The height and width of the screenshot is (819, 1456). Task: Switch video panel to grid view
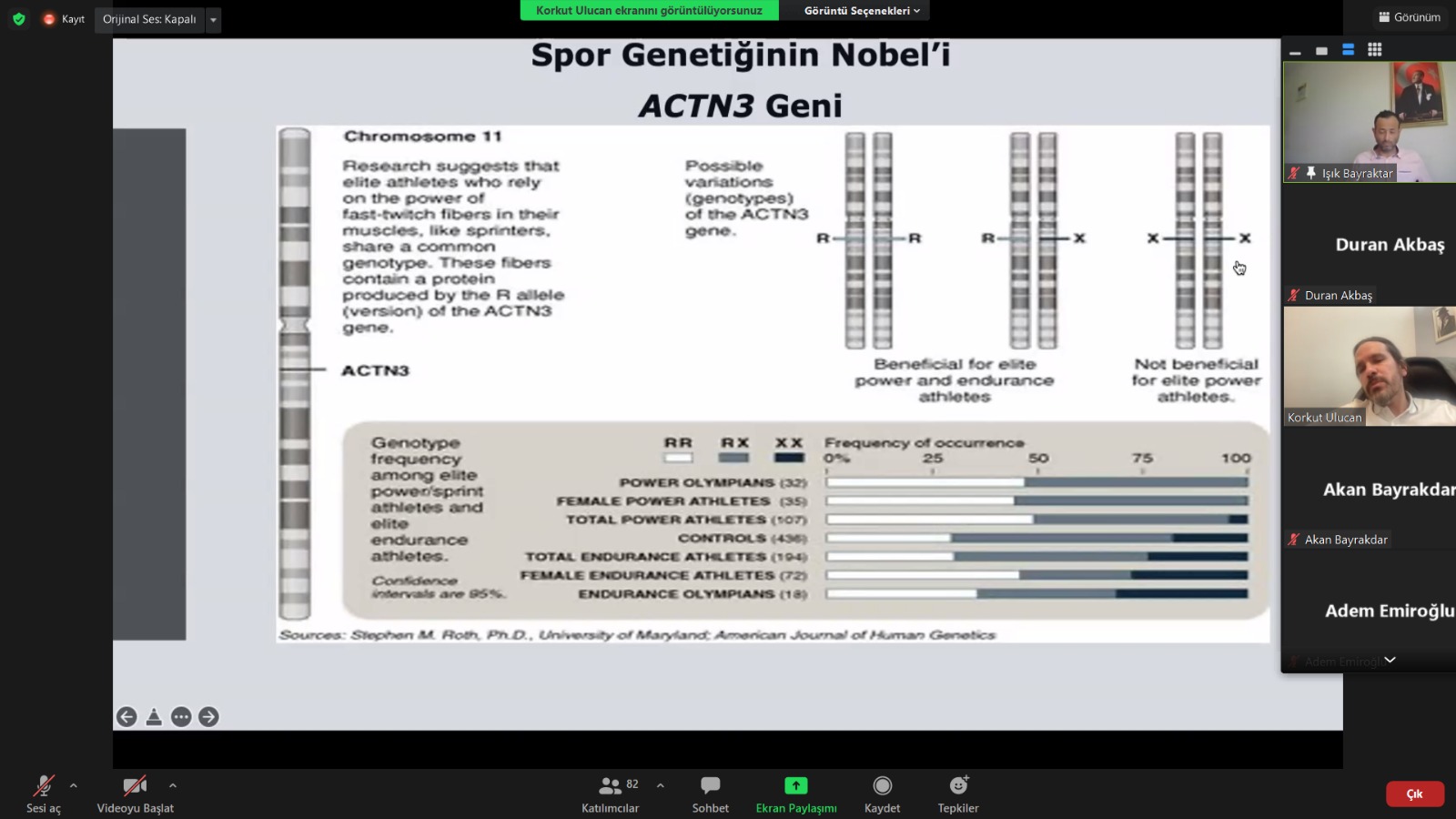coord(1374,50)
